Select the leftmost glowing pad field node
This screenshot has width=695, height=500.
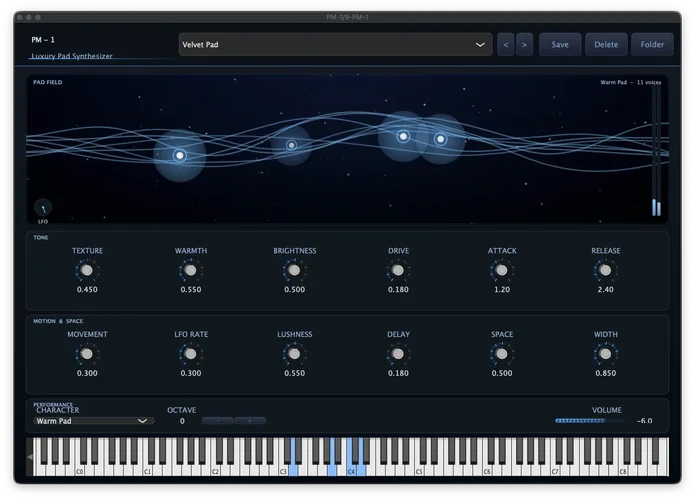[x=180, y=155]
